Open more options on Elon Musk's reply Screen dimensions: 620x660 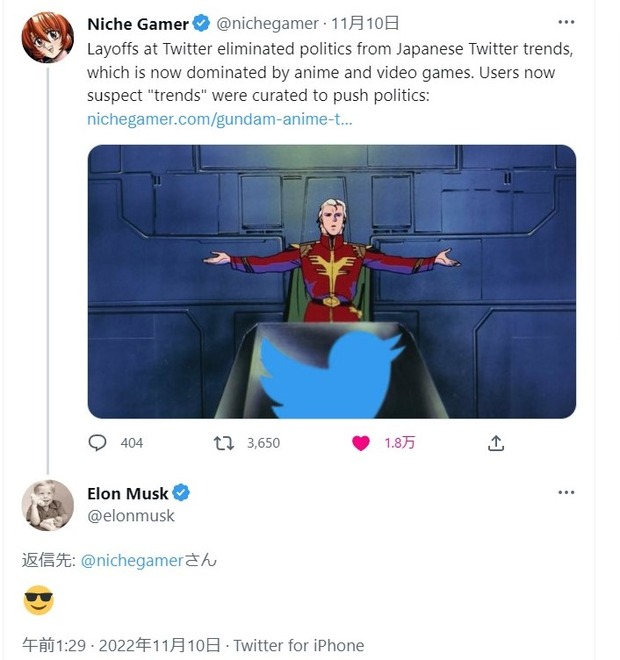[x=566, y=493]
